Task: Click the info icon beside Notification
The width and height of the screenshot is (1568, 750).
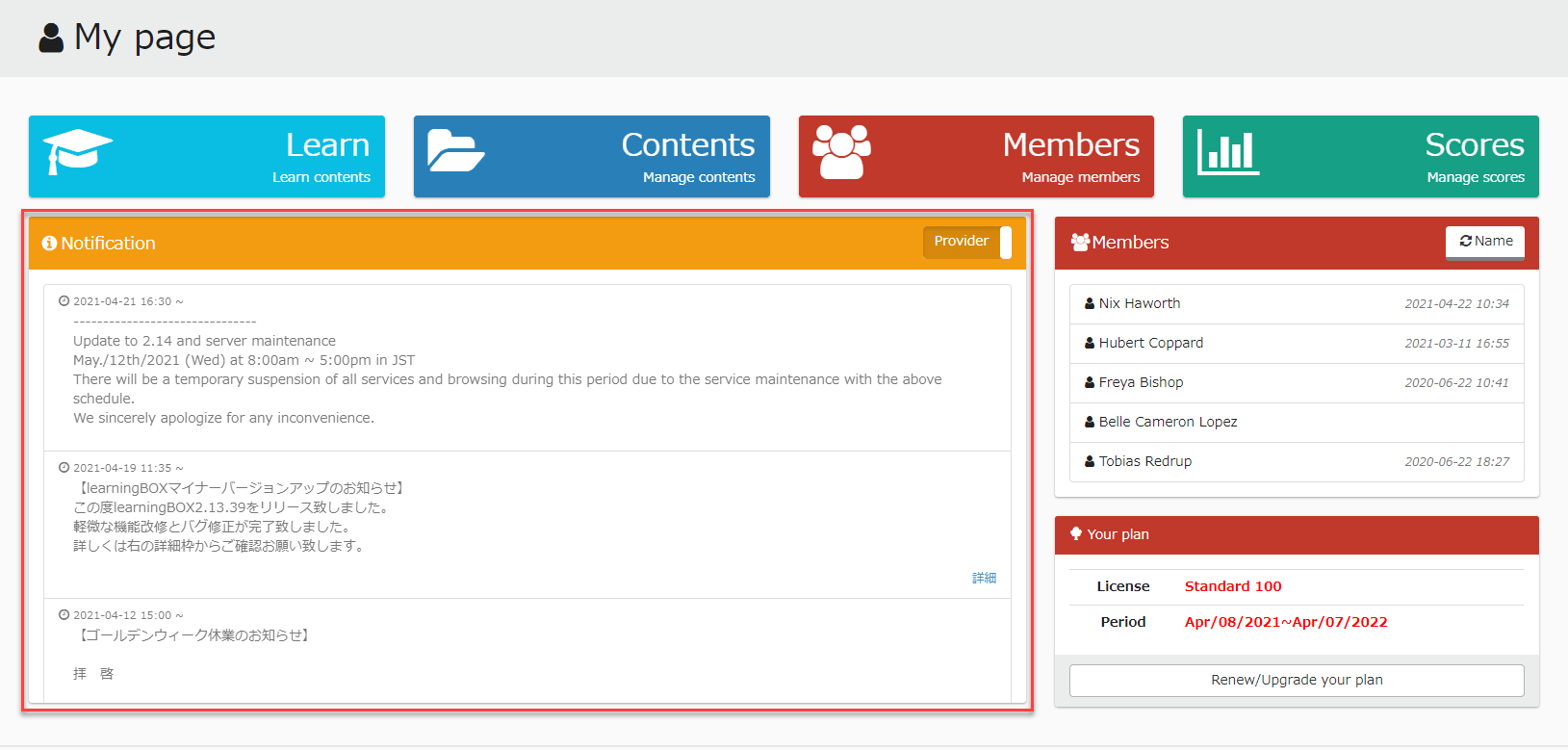Action: (49, 244)
